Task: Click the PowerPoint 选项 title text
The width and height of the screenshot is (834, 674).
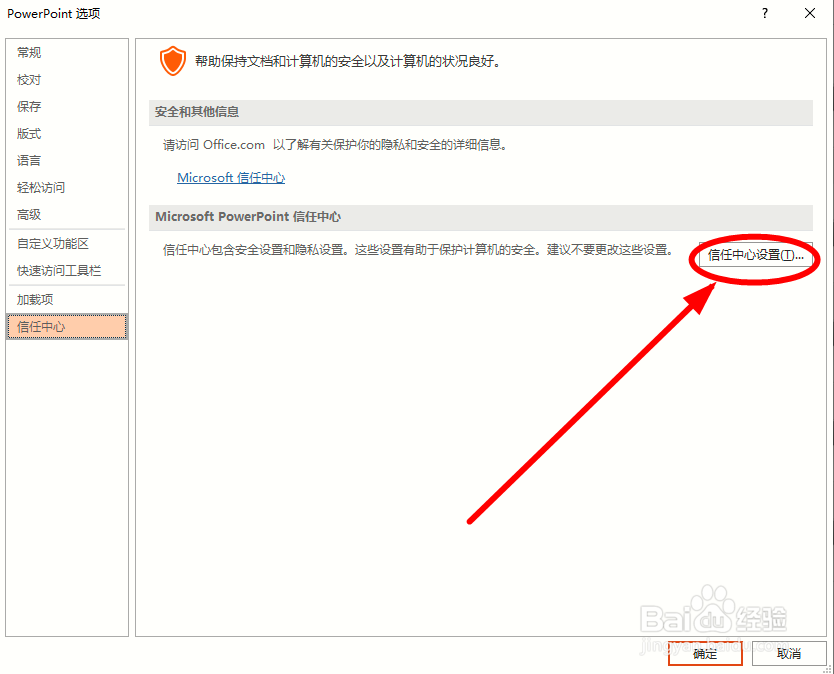Action: coord(54,13)
